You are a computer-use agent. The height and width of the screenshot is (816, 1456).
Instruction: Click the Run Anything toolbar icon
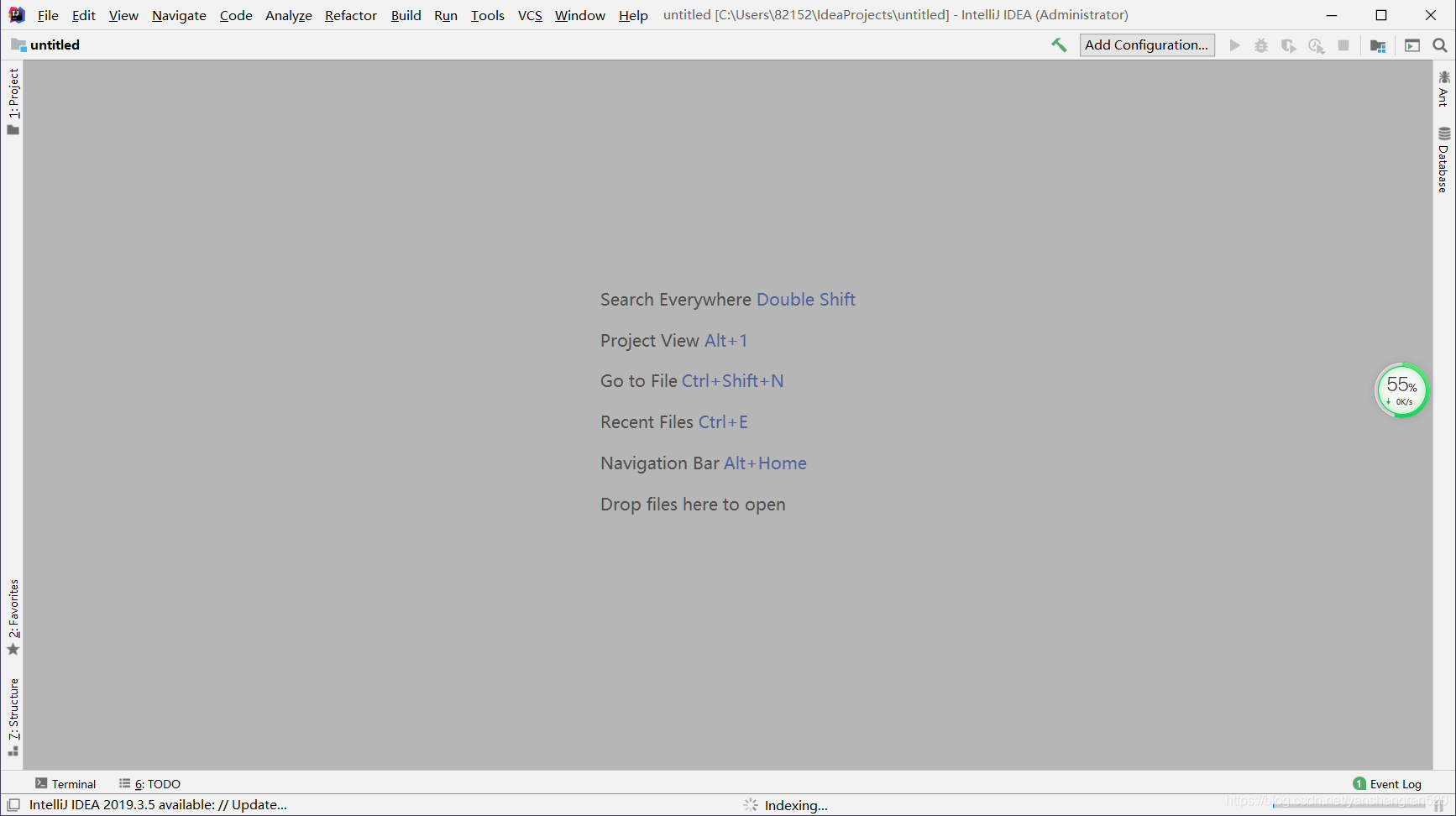pyautogui.click(x=1412, y=45)
